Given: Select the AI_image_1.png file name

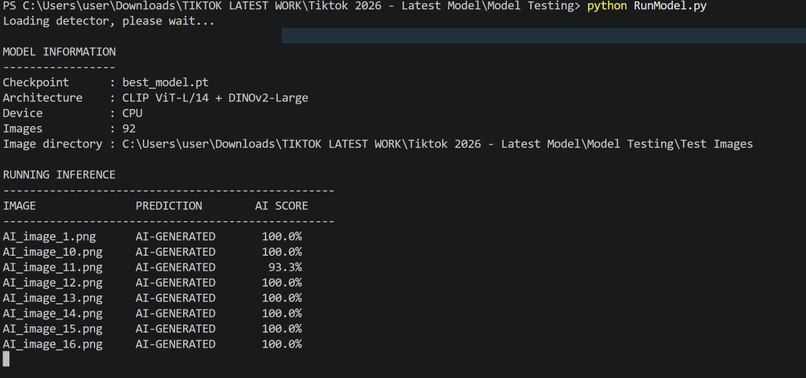Looking at the screenshot, I should pos(49,237).
